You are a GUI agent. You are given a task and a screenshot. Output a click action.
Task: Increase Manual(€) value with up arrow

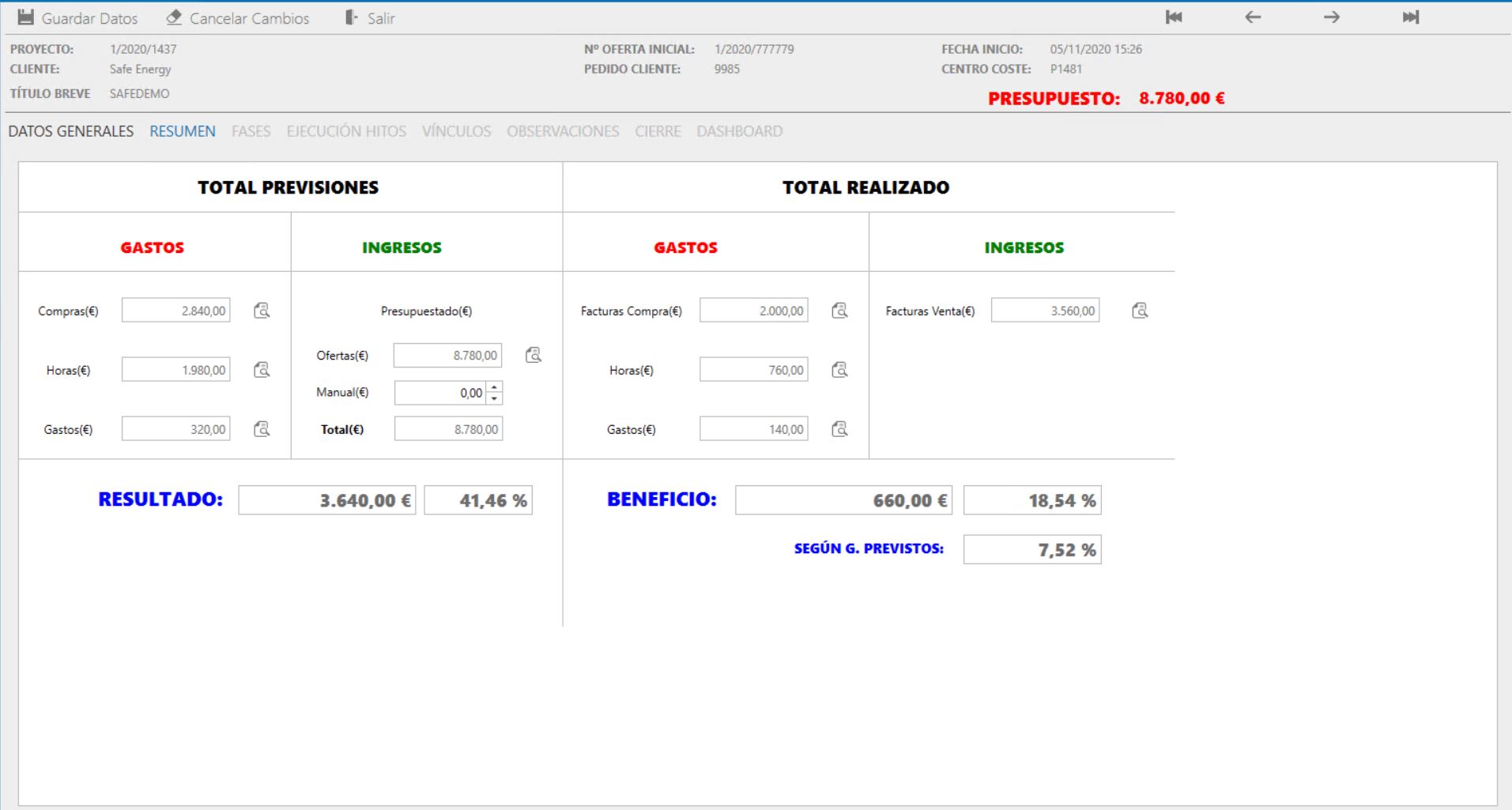click(494, 387)
